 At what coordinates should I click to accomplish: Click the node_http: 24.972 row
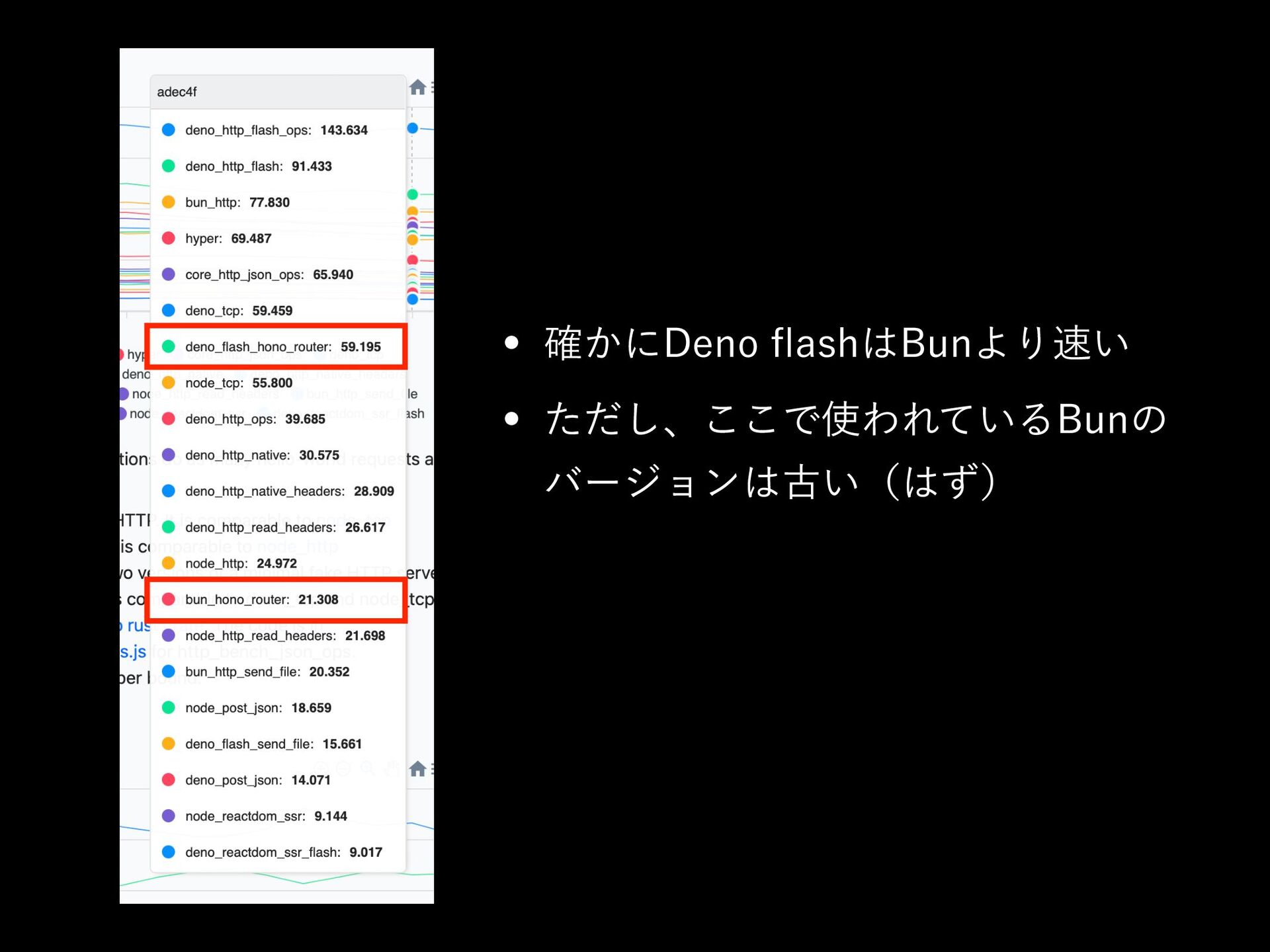278,563
